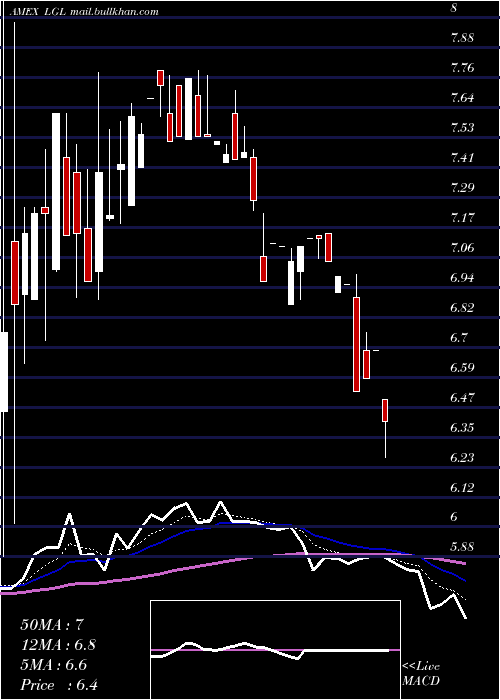Click the 7.41 price axis label

pos(462,158)
